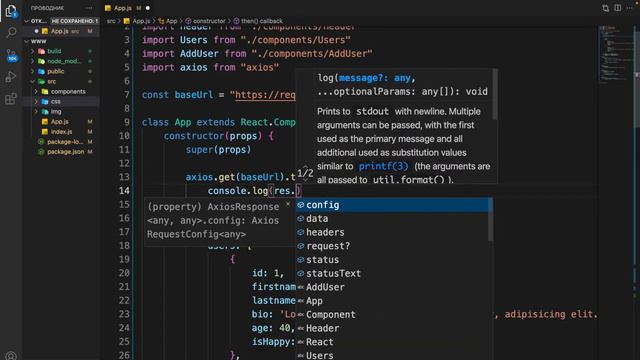
Task: Click the open changes icon in editor toolbar
Action: click(605, 8)
